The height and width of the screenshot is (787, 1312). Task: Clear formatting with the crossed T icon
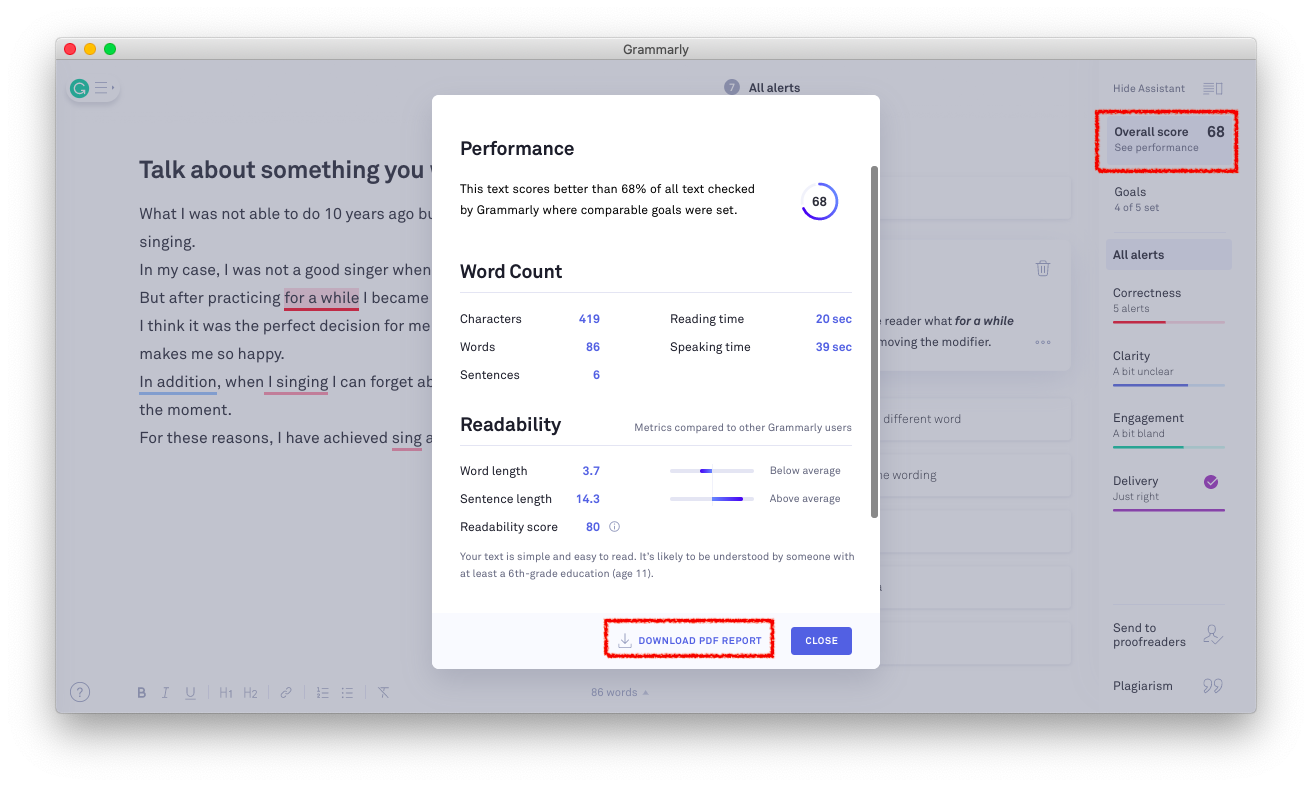coord(383,692)
